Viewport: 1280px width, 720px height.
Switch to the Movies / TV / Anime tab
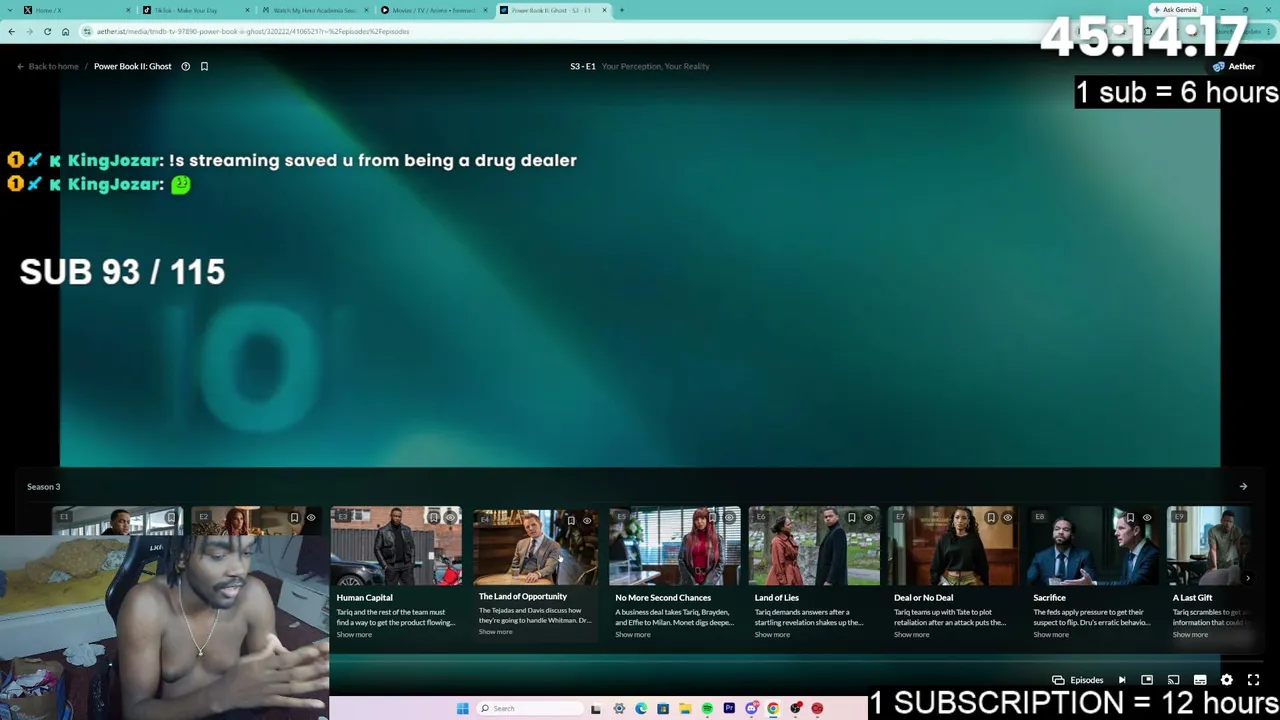[433, 10]
